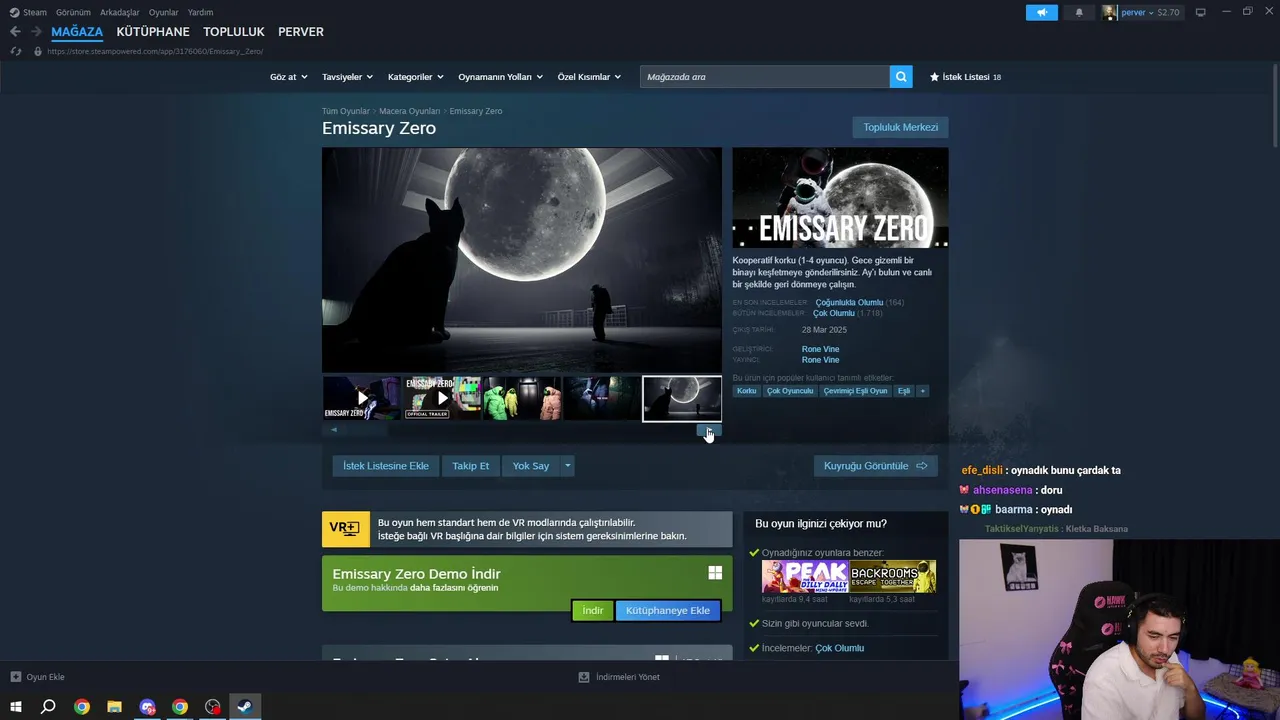Play the first trailer thumbnail
The height and width of the screenshot is (720, 1280).
coord(361,398)
